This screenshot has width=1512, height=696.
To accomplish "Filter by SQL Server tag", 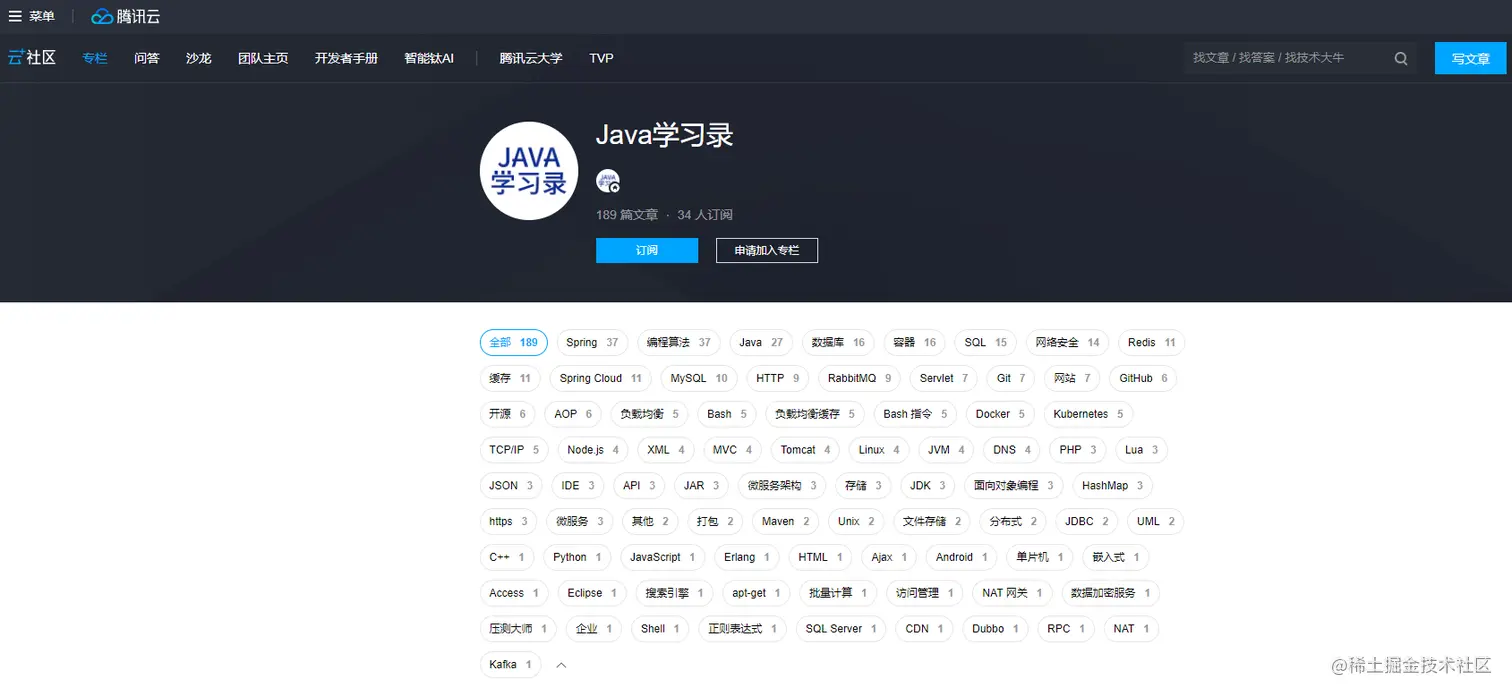I will 841,629.
